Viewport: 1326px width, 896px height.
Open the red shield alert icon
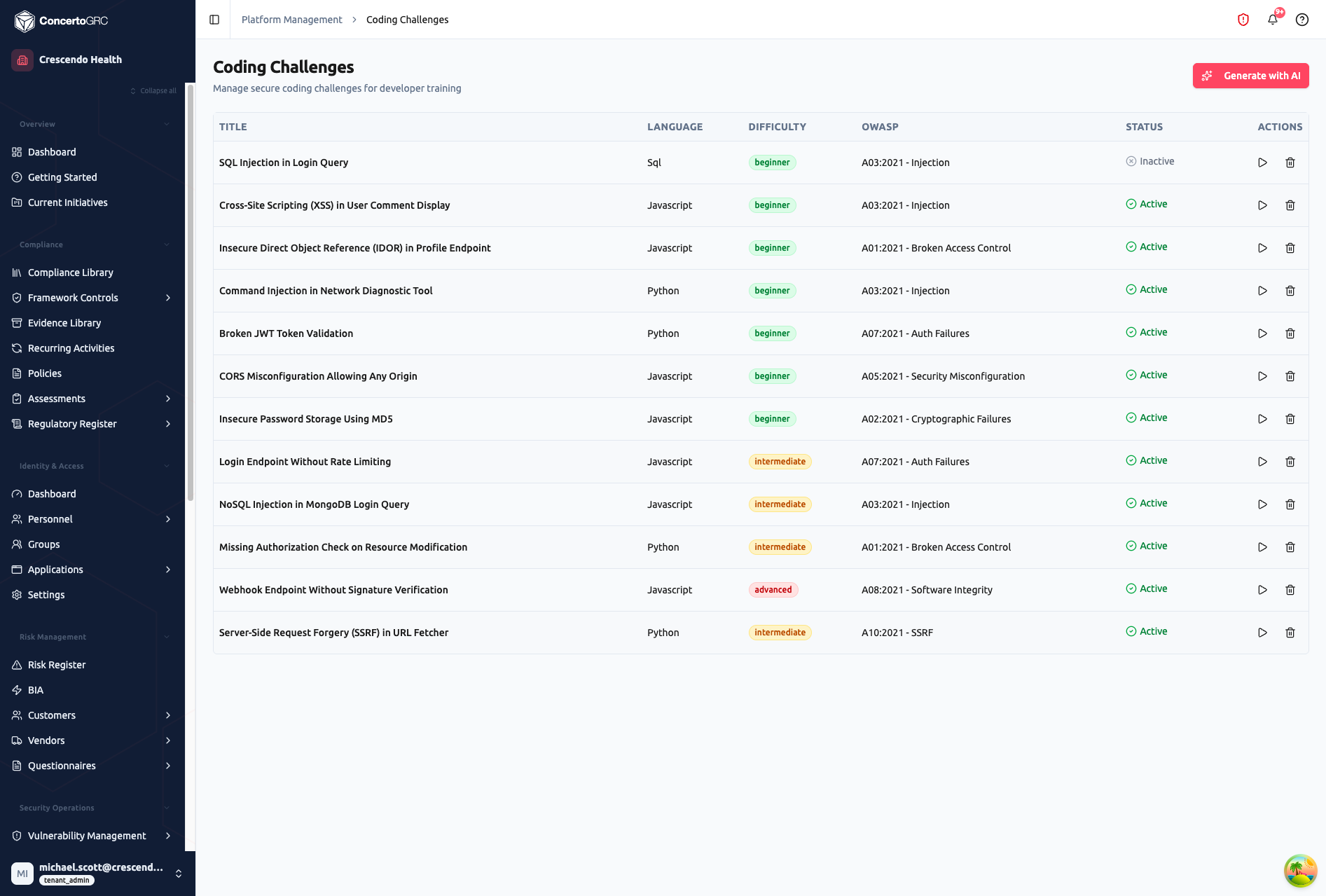pyautogui.click(x=1243, y=20)
